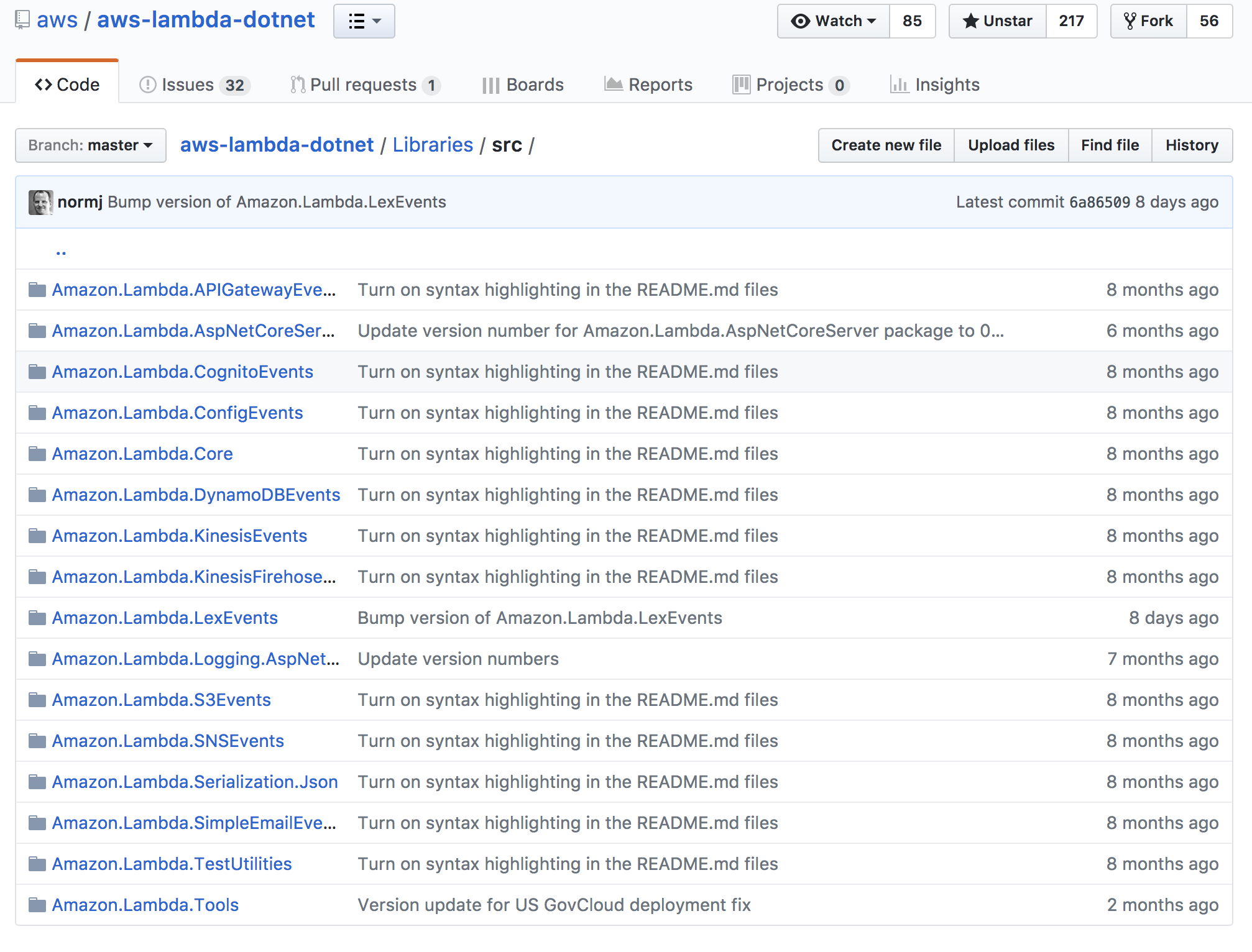Open Amazon.Lambda.S3Events folder
1252x952 pixels.
[162, 700]
